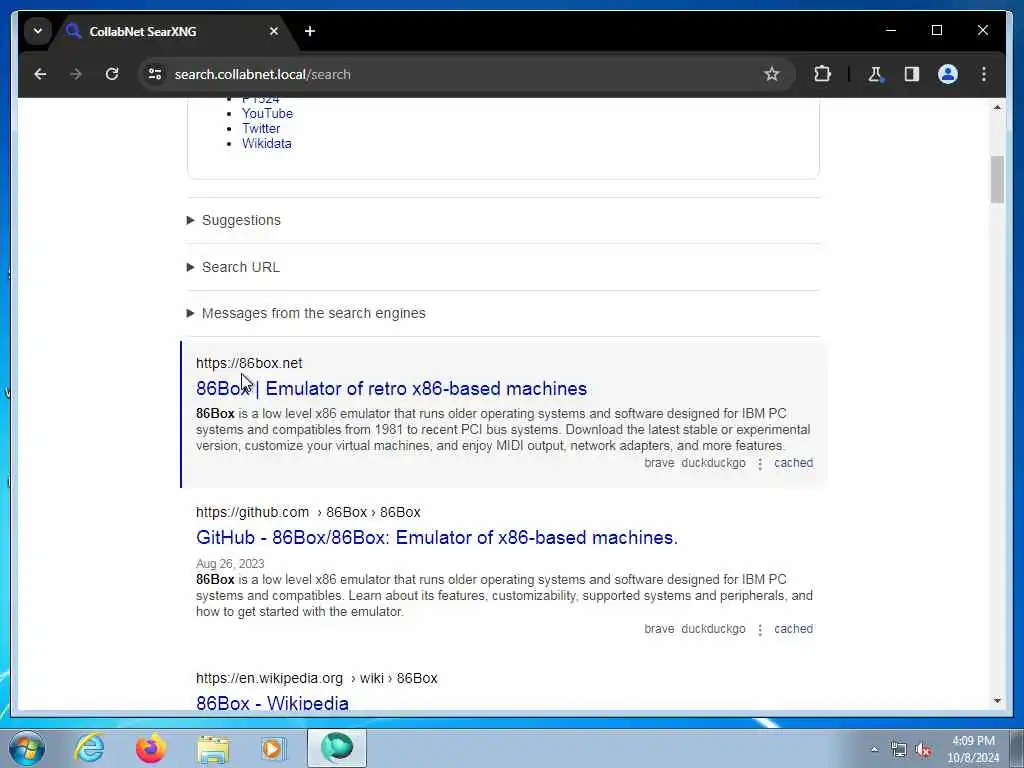The image size is (1024, 768).
Task: Open Windows Explorer from taskbar
Action: point(213,748)
